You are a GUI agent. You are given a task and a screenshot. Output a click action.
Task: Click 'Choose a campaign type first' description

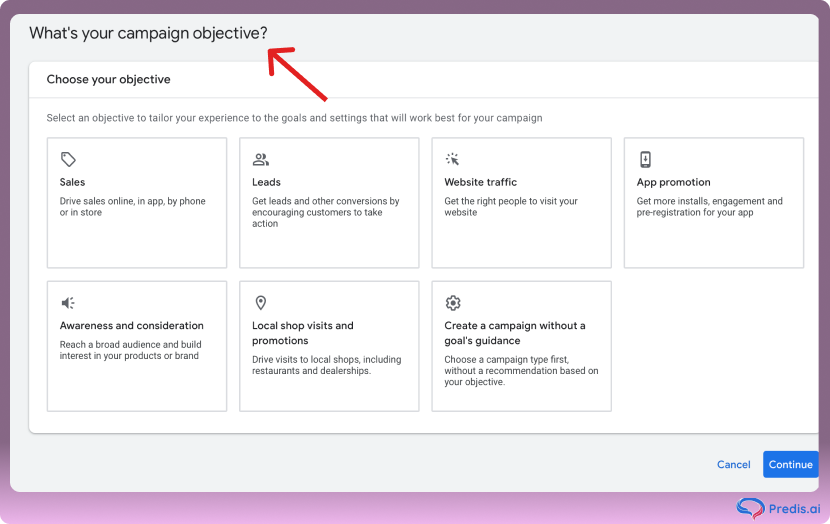[521, 371]
